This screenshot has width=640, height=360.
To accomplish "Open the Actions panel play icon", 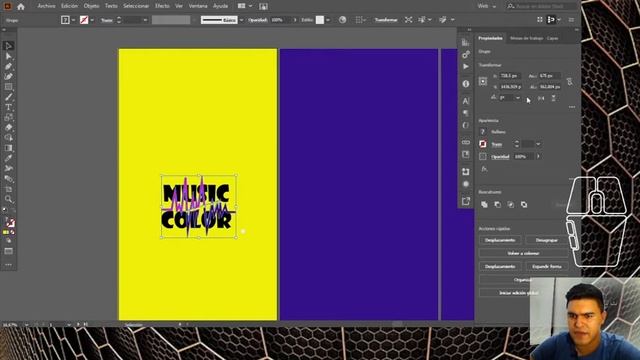I will [x=466, y=66].
